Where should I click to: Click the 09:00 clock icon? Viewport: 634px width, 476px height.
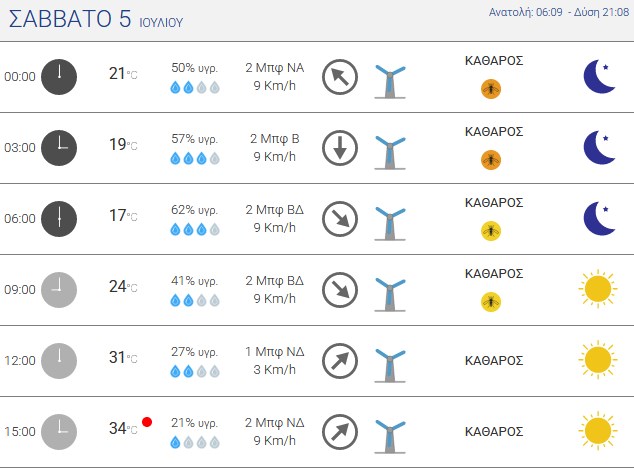pyautogui.click(x=59, y=290)
